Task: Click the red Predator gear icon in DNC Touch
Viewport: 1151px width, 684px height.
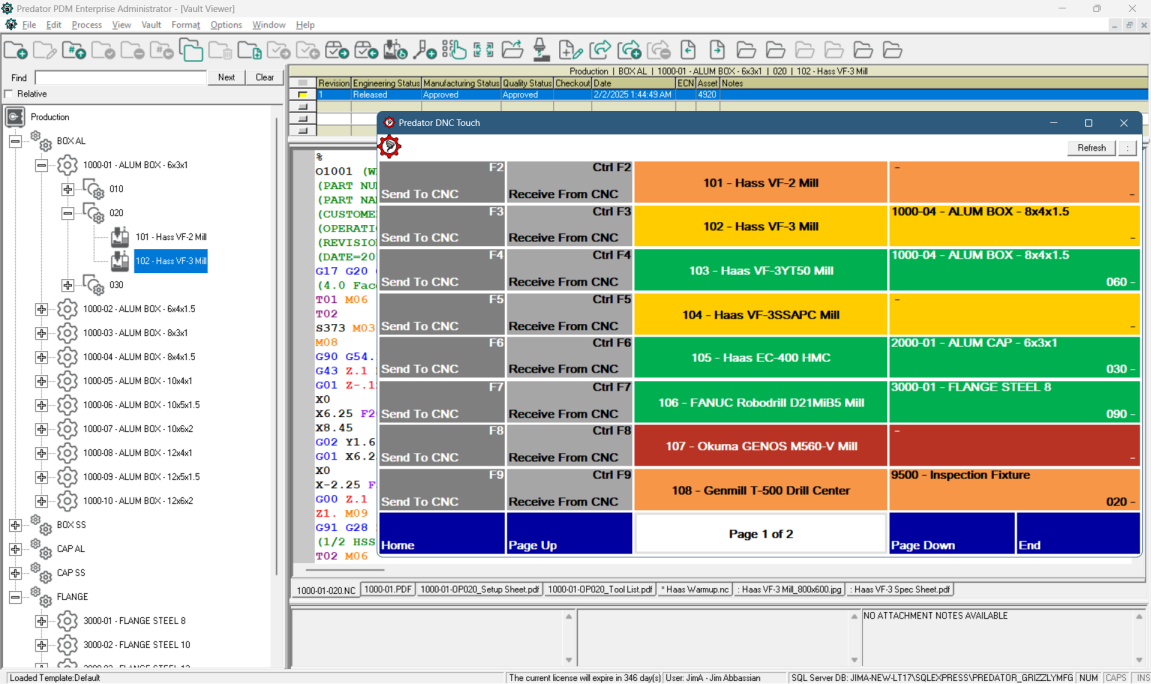Action: pyautogui.click(x=389, y=145)
